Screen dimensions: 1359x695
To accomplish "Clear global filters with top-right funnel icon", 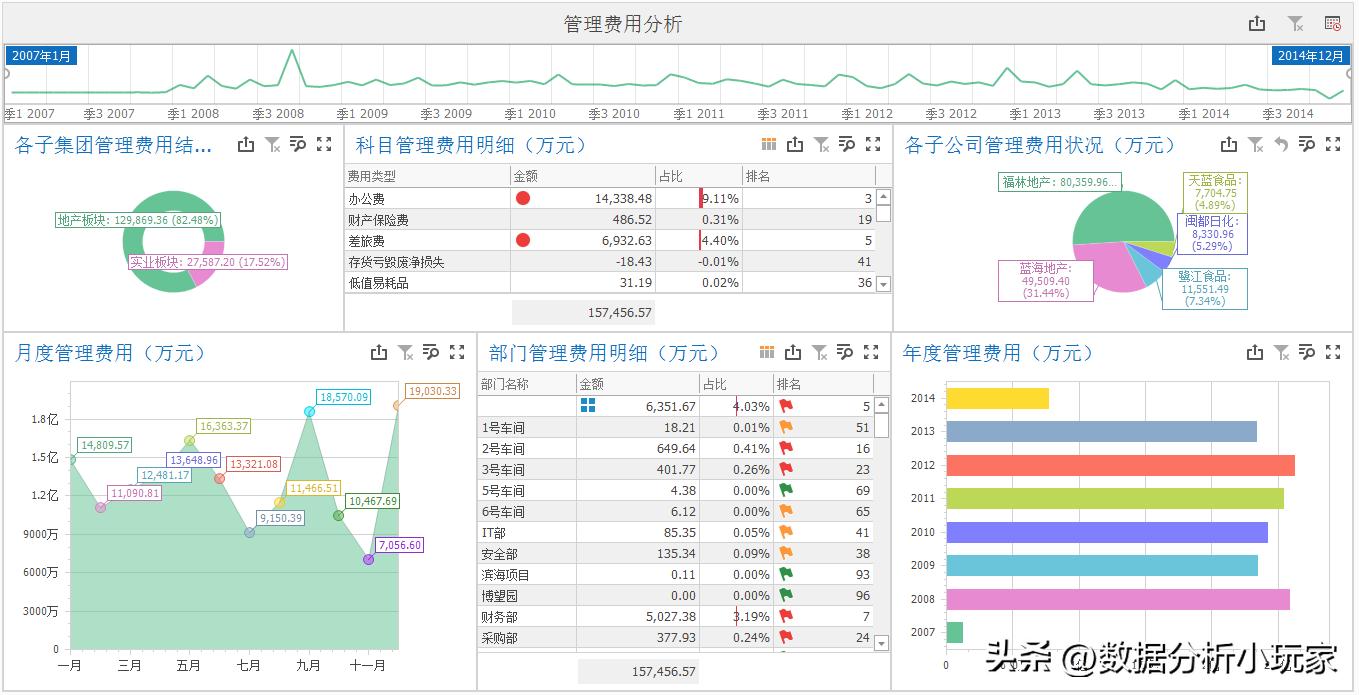I will click(1293, 21).
